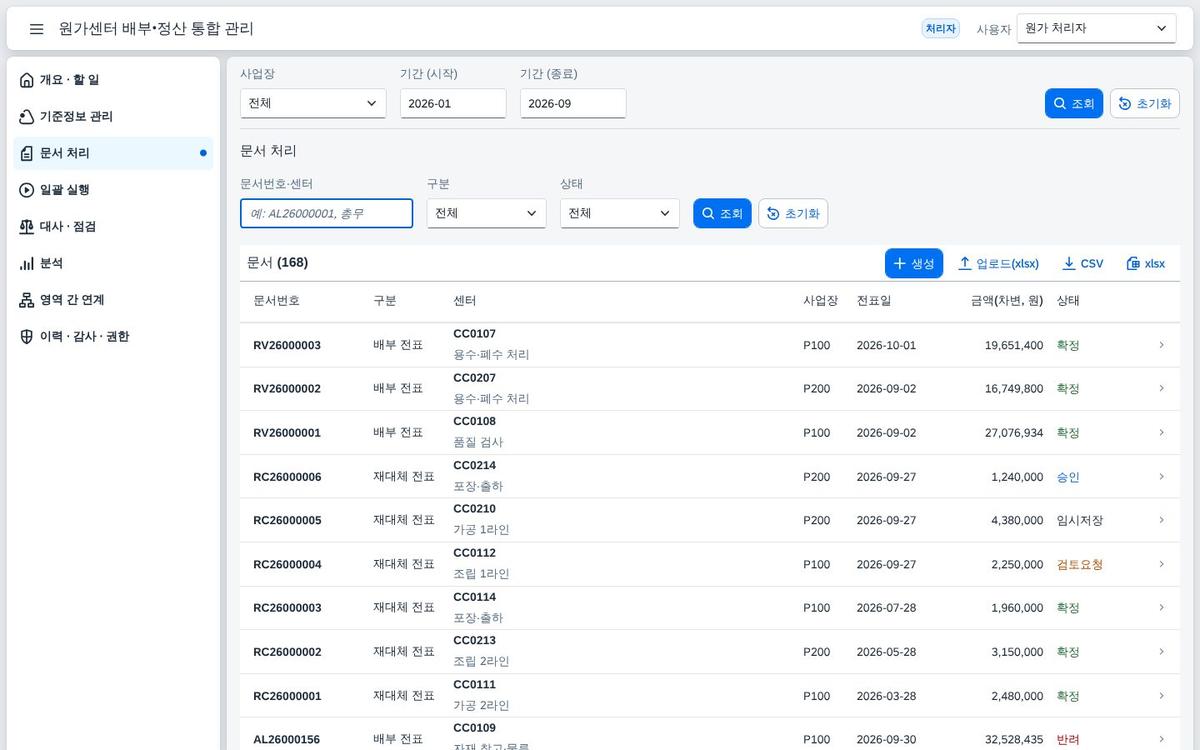The height and width of the screenshot is (750, 1200).
Task: Open the 사업장 dropdown
Action: point(313,103)
